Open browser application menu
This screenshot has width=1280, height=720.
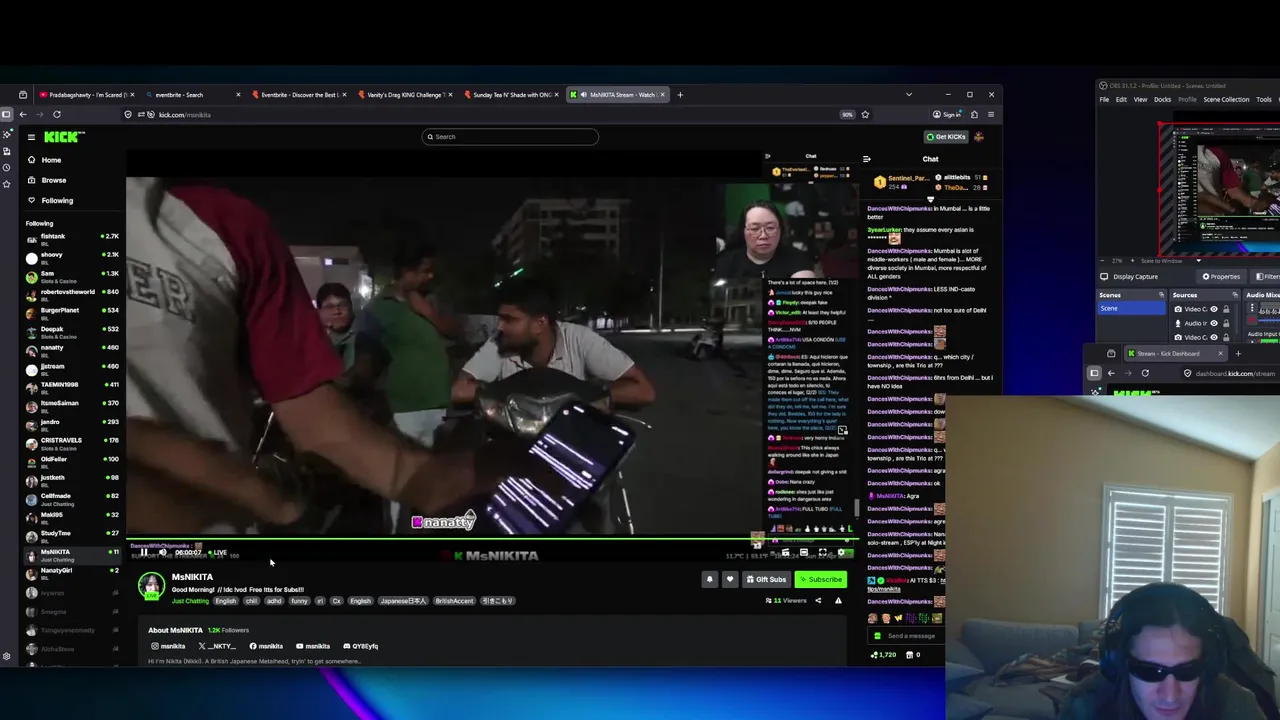click(991, 115)
